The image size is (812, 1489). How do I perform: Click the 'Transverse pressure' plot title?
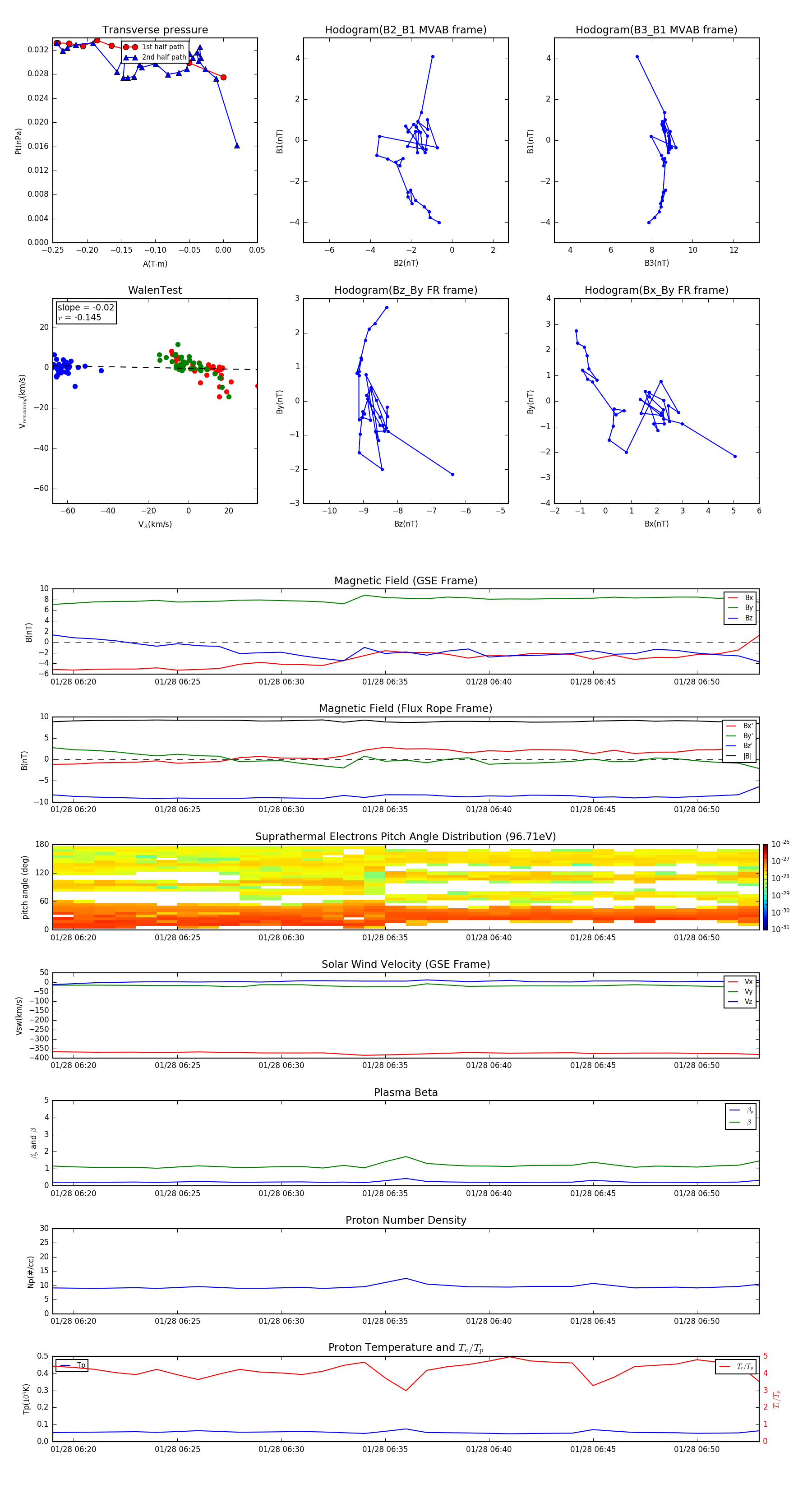click(x=155, y=30)
